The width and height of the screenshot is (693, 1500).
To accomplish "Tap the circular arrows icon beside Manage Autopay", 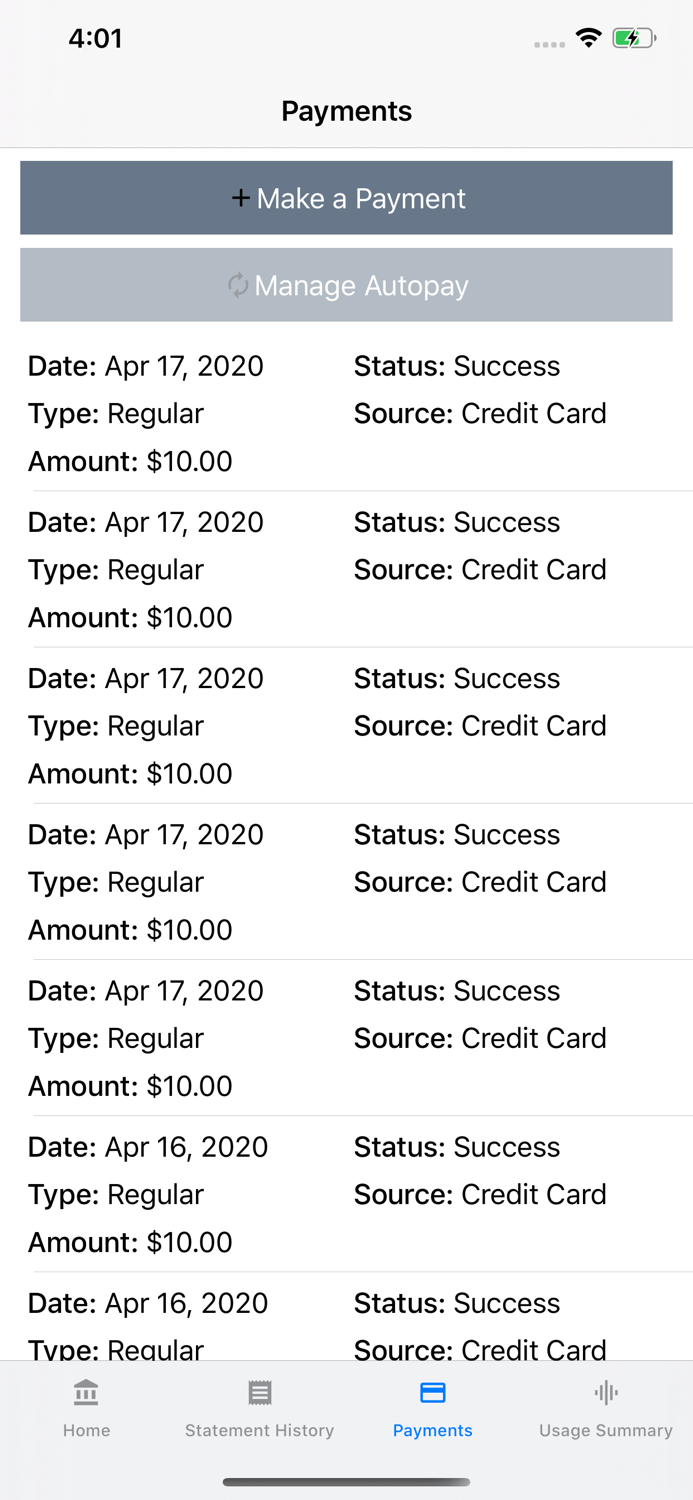I will coord(238,286).
